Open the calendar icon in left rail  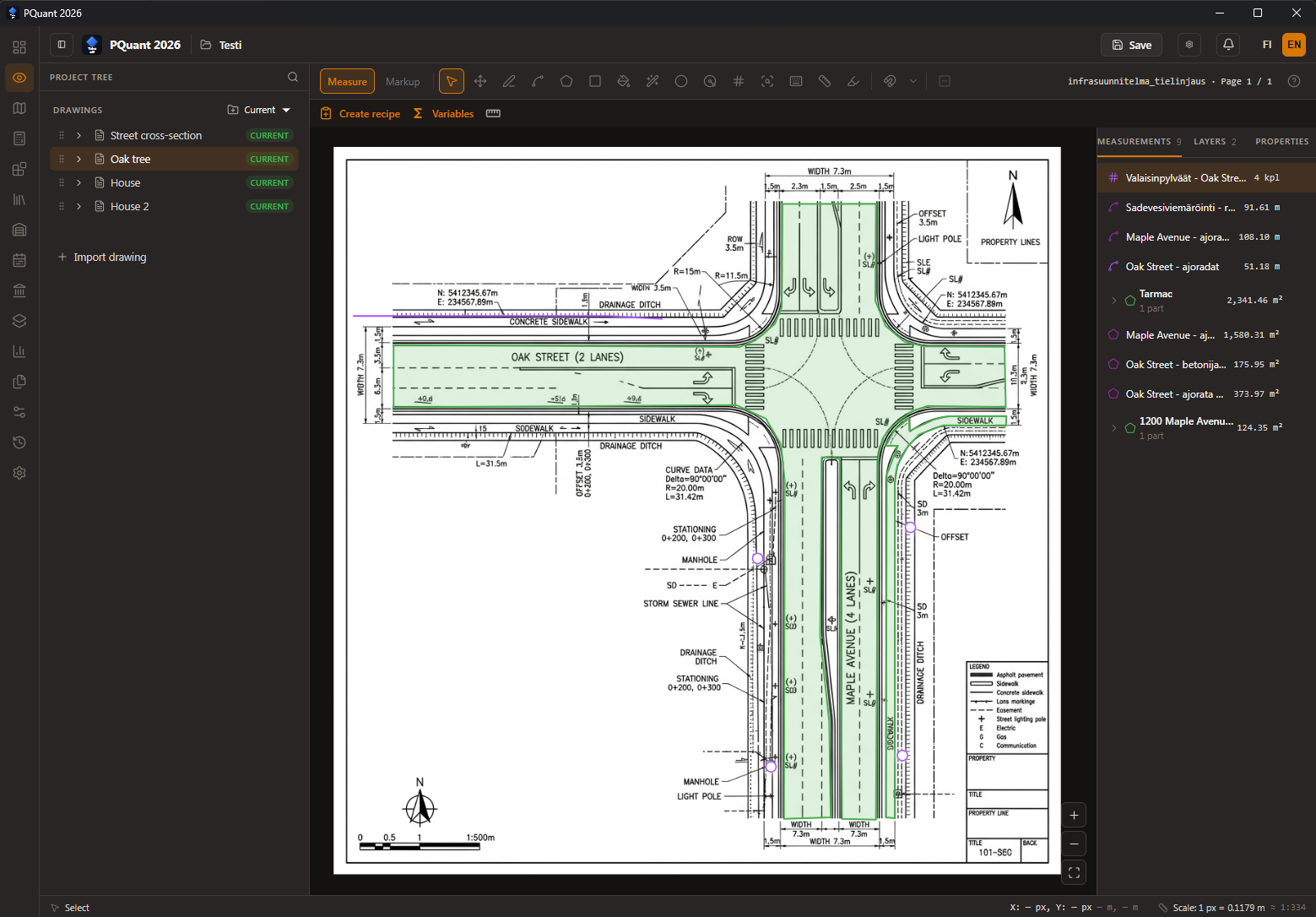click(x=19, y=260)
